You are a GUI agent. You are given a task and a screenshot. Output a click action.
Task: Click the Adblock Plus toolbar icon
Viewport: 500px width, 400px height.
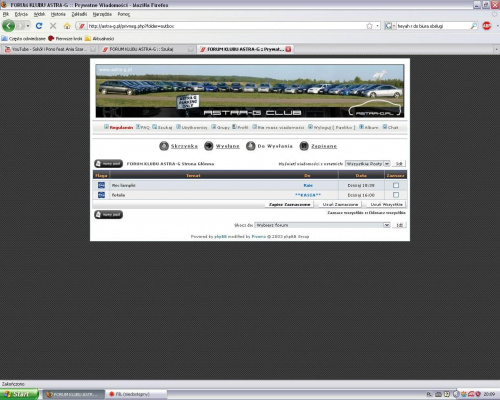click(487, 26)
